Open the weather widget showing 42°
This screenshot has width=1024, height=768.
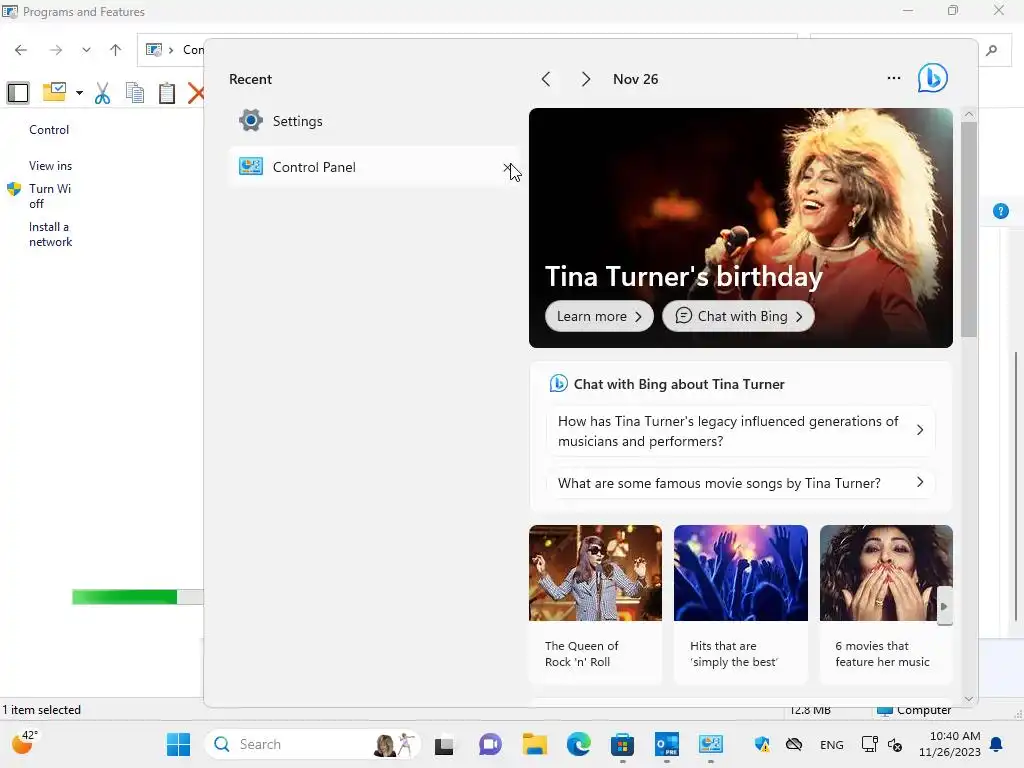(24, 743)
